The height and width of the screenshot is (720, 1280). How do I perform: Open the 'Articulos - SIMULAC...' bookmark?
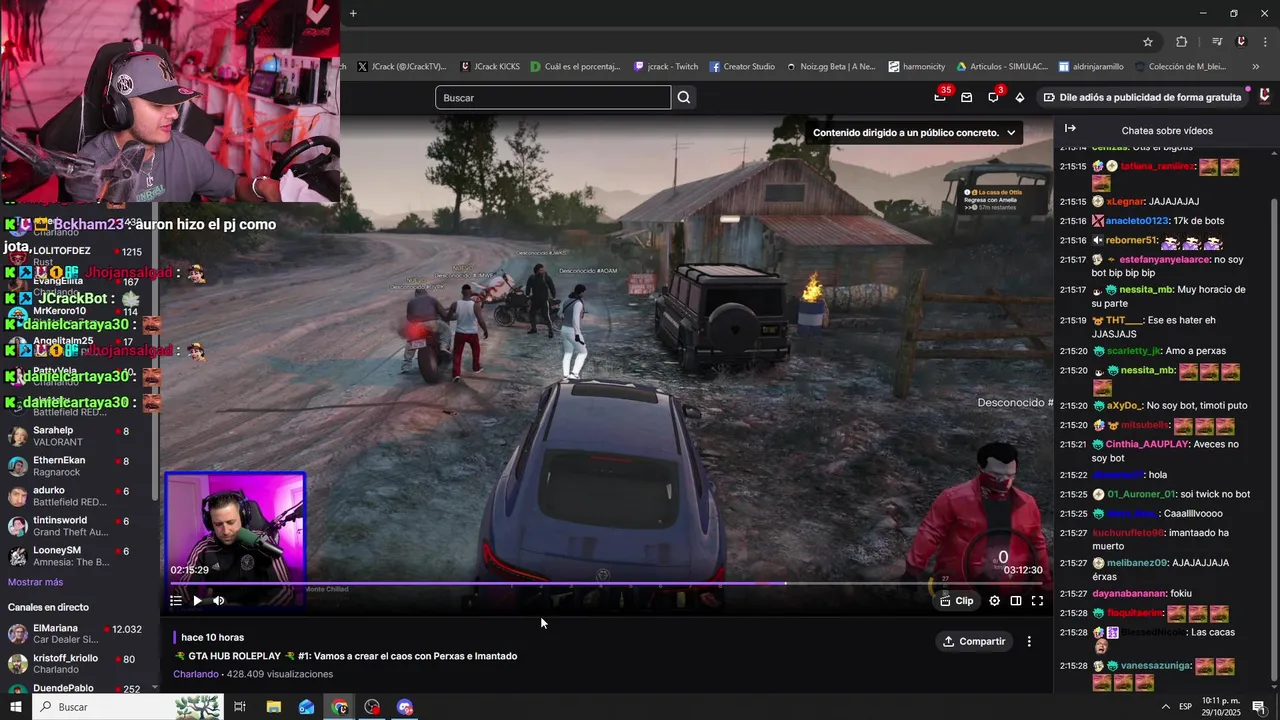[1002, 67]
